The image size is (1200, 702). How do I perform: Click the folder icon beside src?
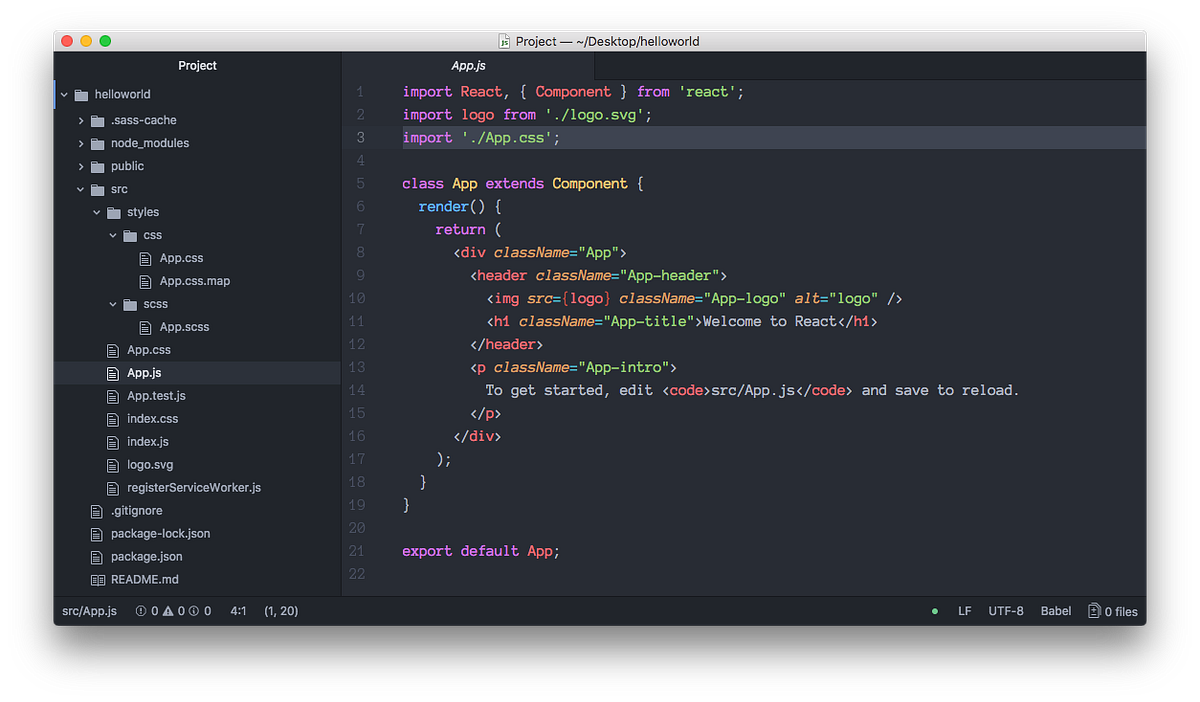(x=100, y=189)
